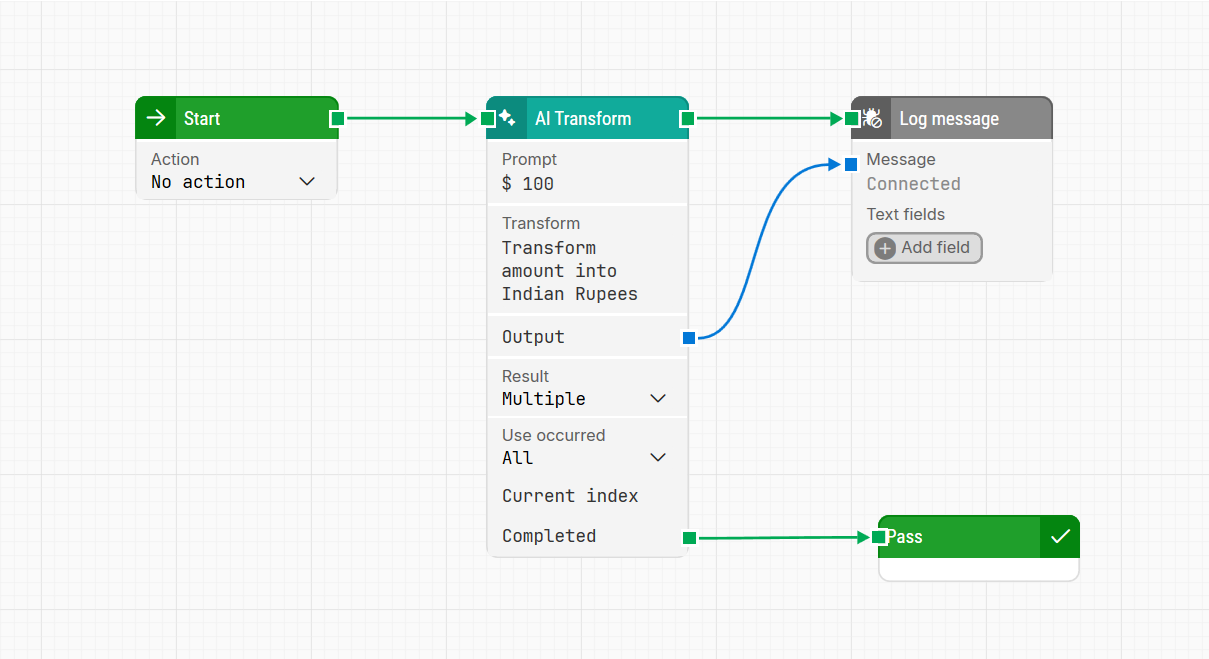This screenshot has height=659, width=1209.
Task: Click the AI Transform right output port
Action: 687,118
